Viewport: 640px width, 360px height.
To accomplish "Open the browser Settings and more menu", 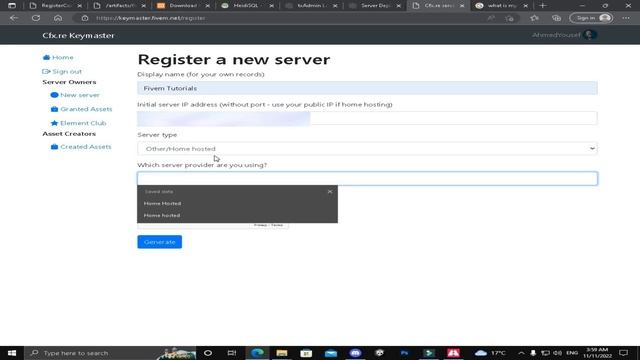I will pos(626,18).
